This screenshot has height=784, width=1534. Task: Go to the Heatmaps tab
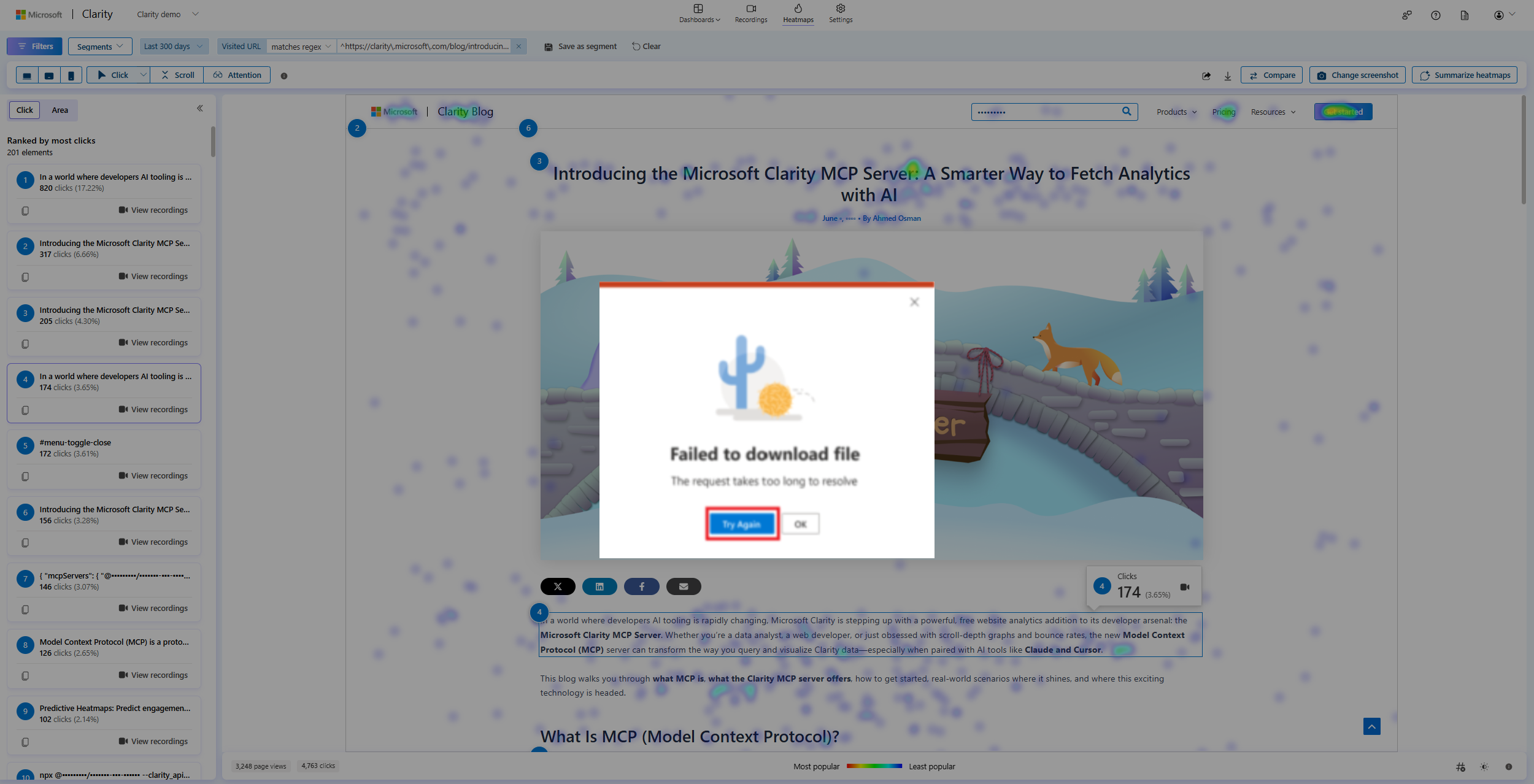[x=798, y=13]
